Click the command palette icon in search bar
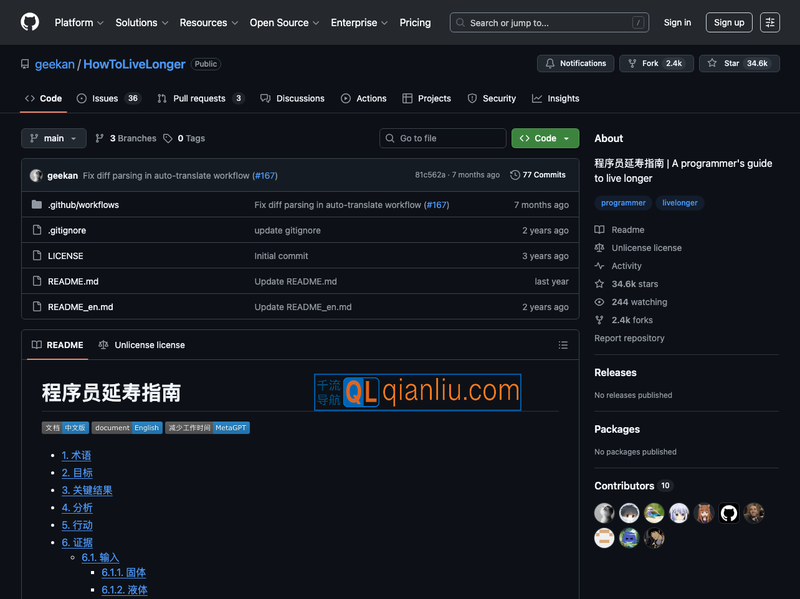This screenshot has height=599, width=800. [638, 22]
